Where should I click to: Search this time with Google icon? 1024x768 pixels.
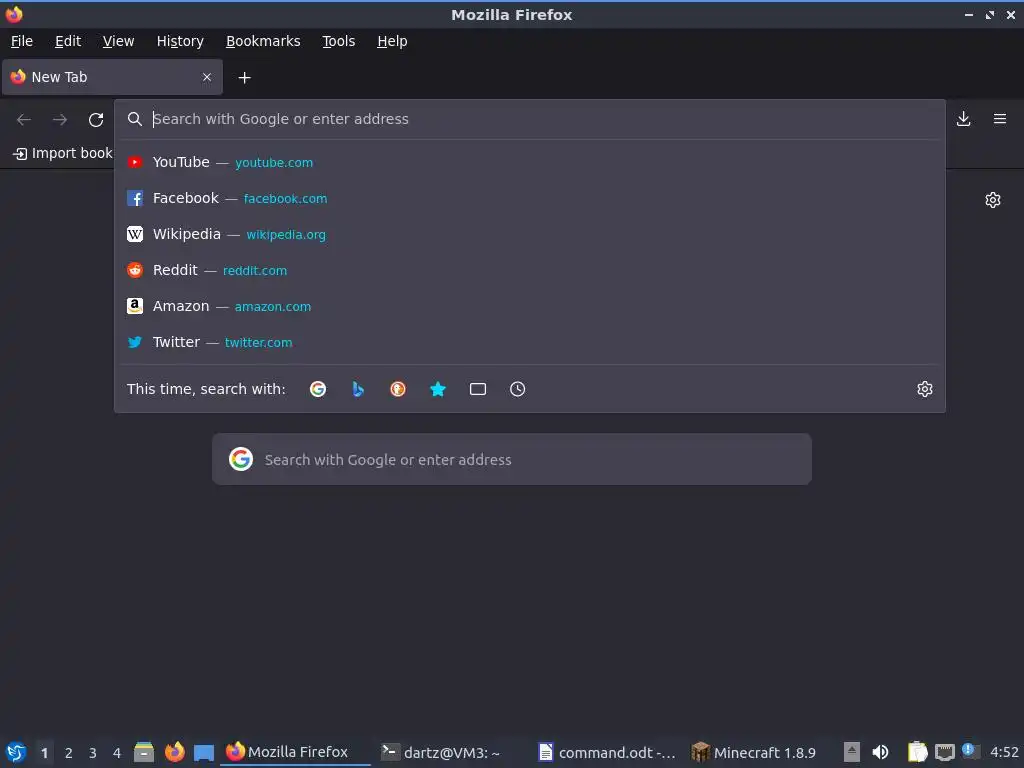pos(318,389)
